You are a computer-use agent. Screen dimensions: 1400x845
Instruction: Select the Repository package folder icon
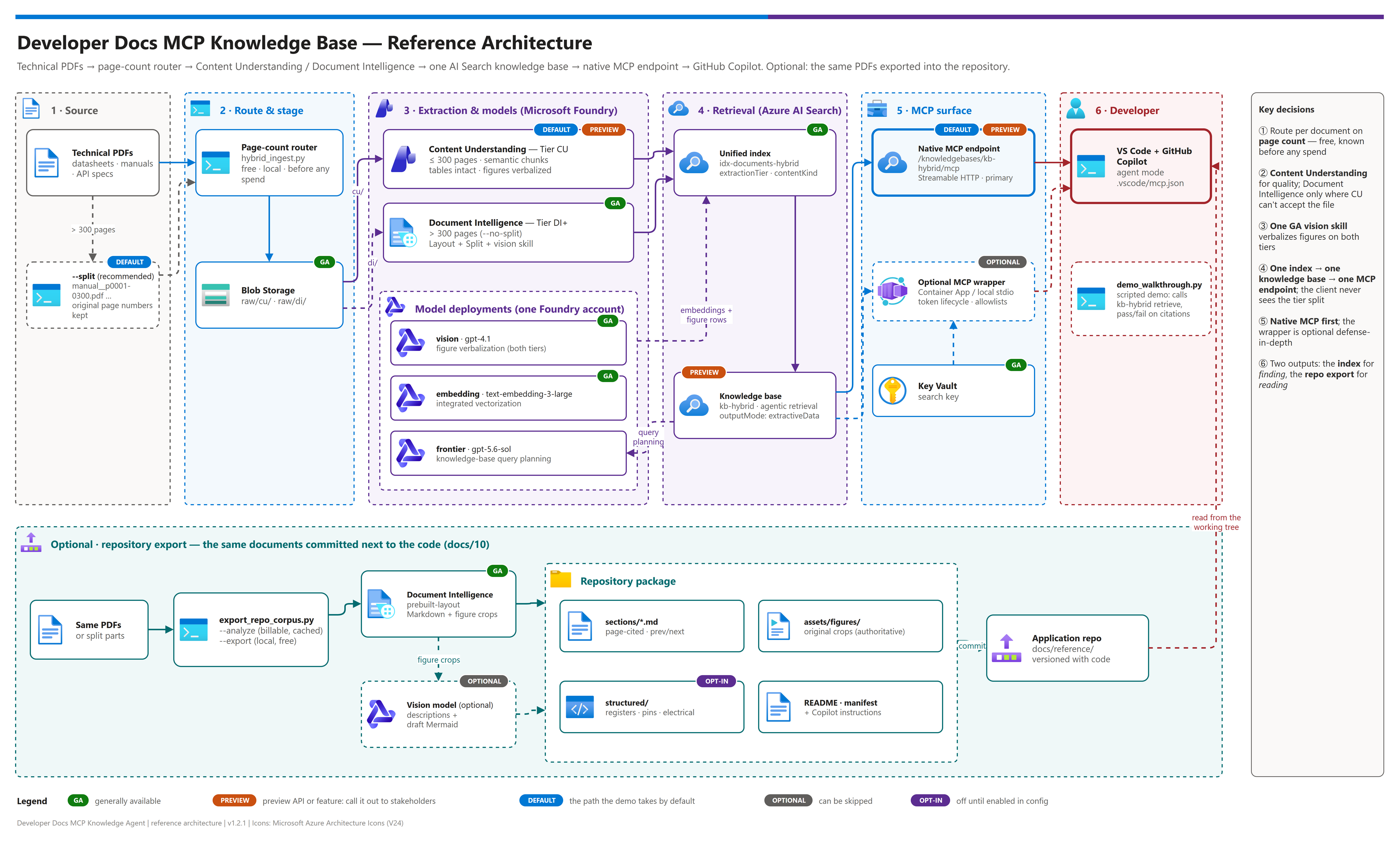tap(561, 579)
